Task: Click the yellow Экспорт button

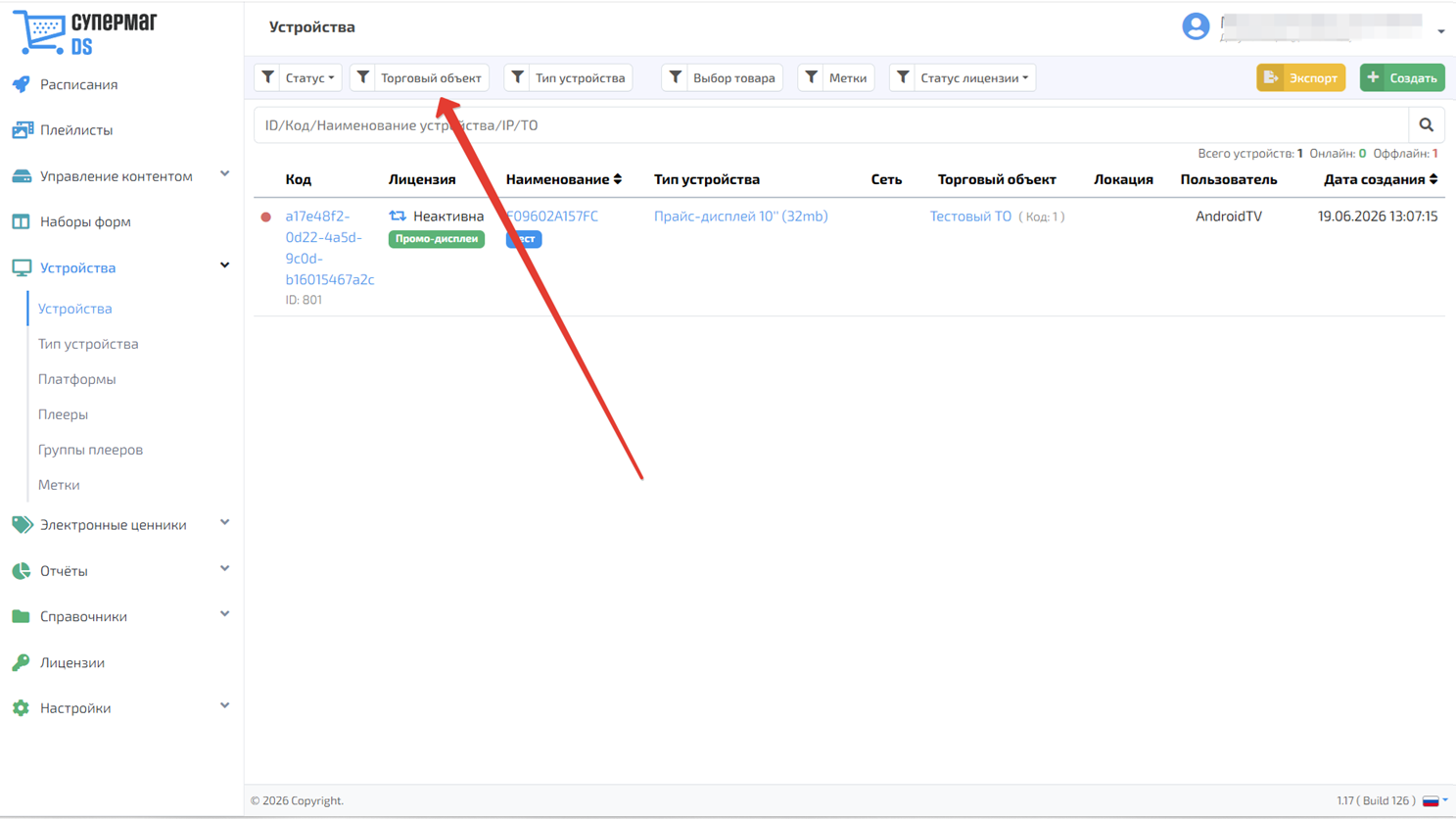Action: tap(1300, 77)
